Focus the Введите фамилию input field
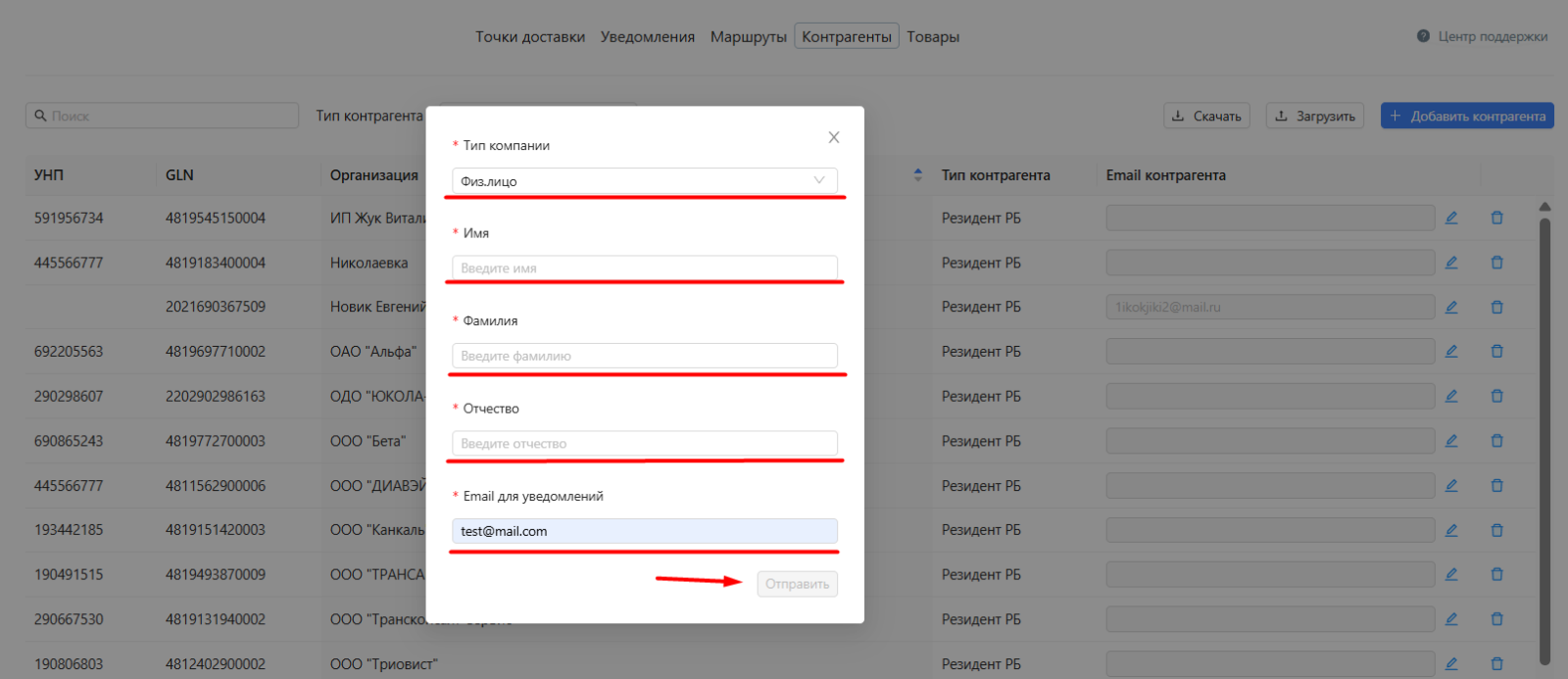This screenshot has height=679, width=1568. coord(645,356)
